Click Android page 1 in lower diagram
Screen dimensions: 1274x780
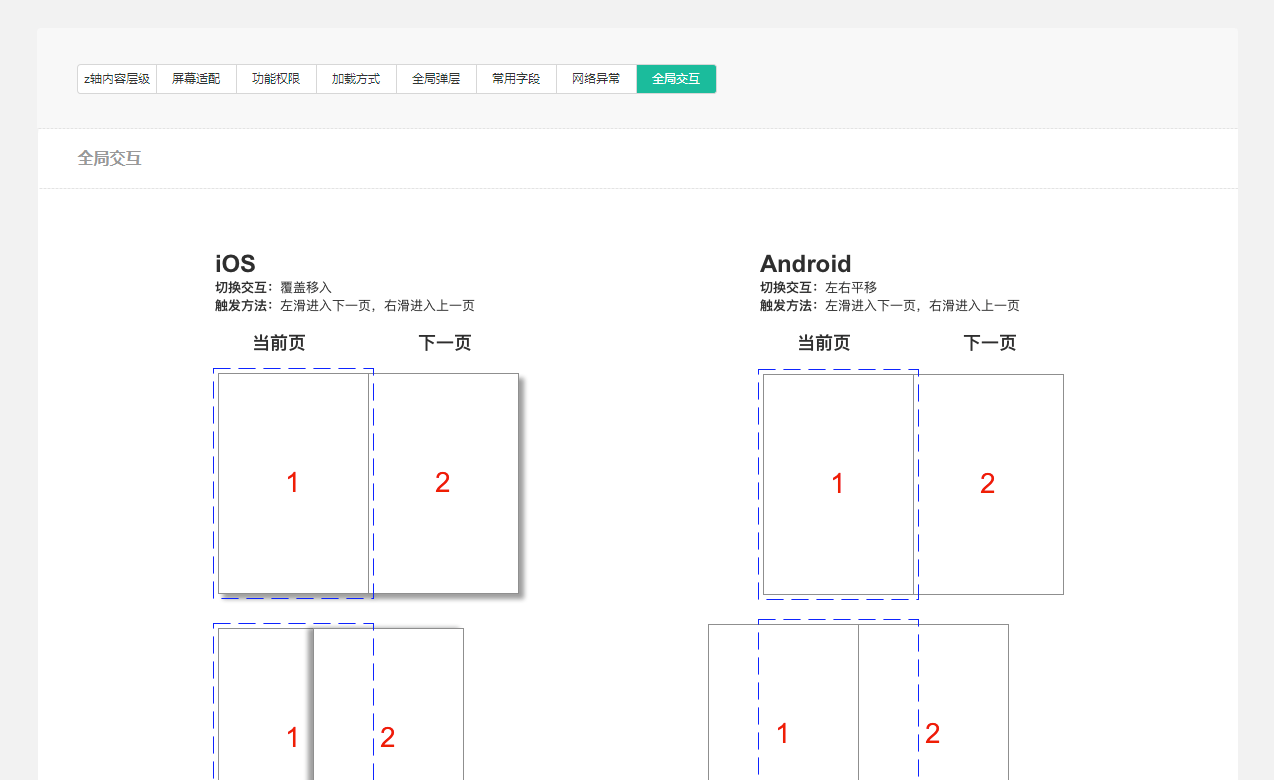[x=783, y=702]
